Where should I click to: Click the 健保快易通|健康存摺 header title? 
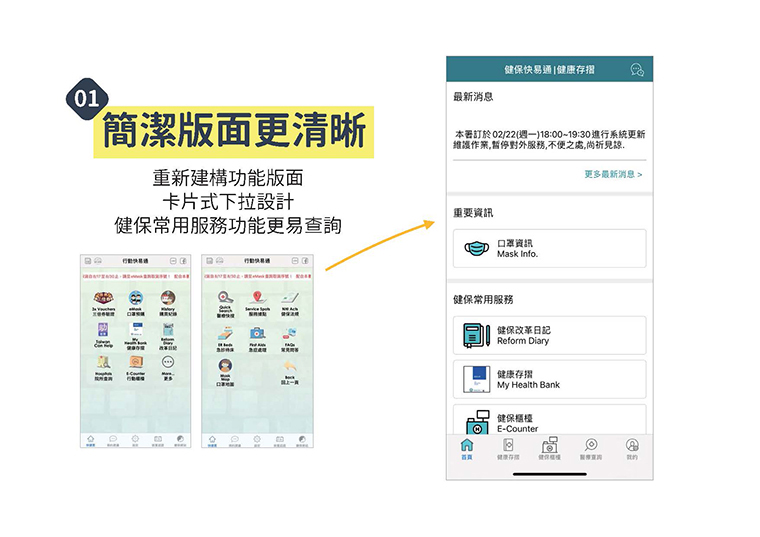click(549, 70)
